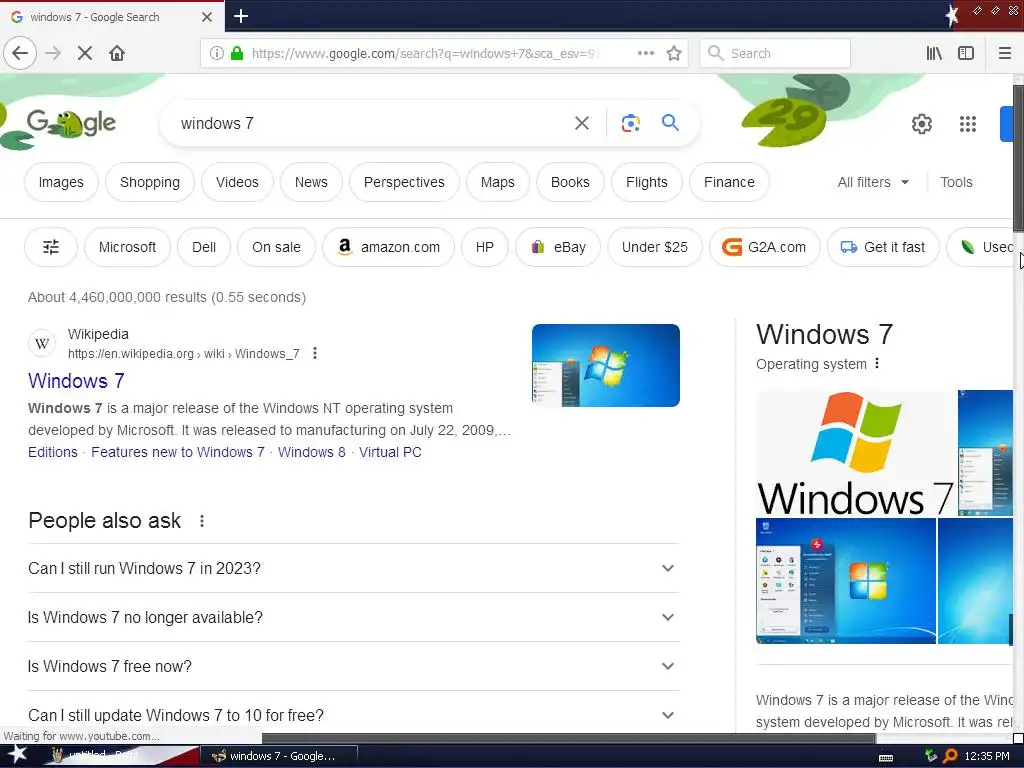Apply the On sale filter chip
1024x768 pixels.
pyautogui.click(x=276, y=247)
